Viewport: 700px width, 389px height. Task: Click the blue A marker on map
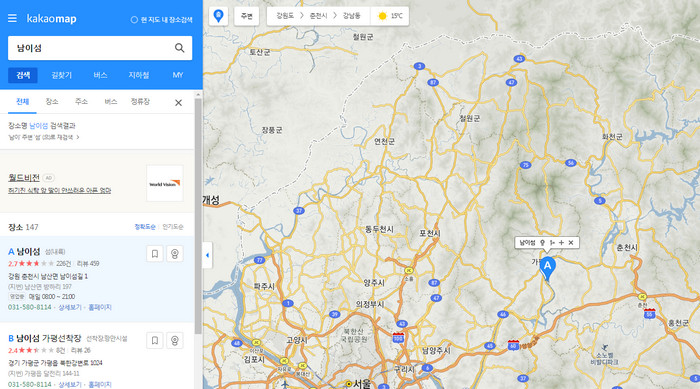tap(547, 267)
